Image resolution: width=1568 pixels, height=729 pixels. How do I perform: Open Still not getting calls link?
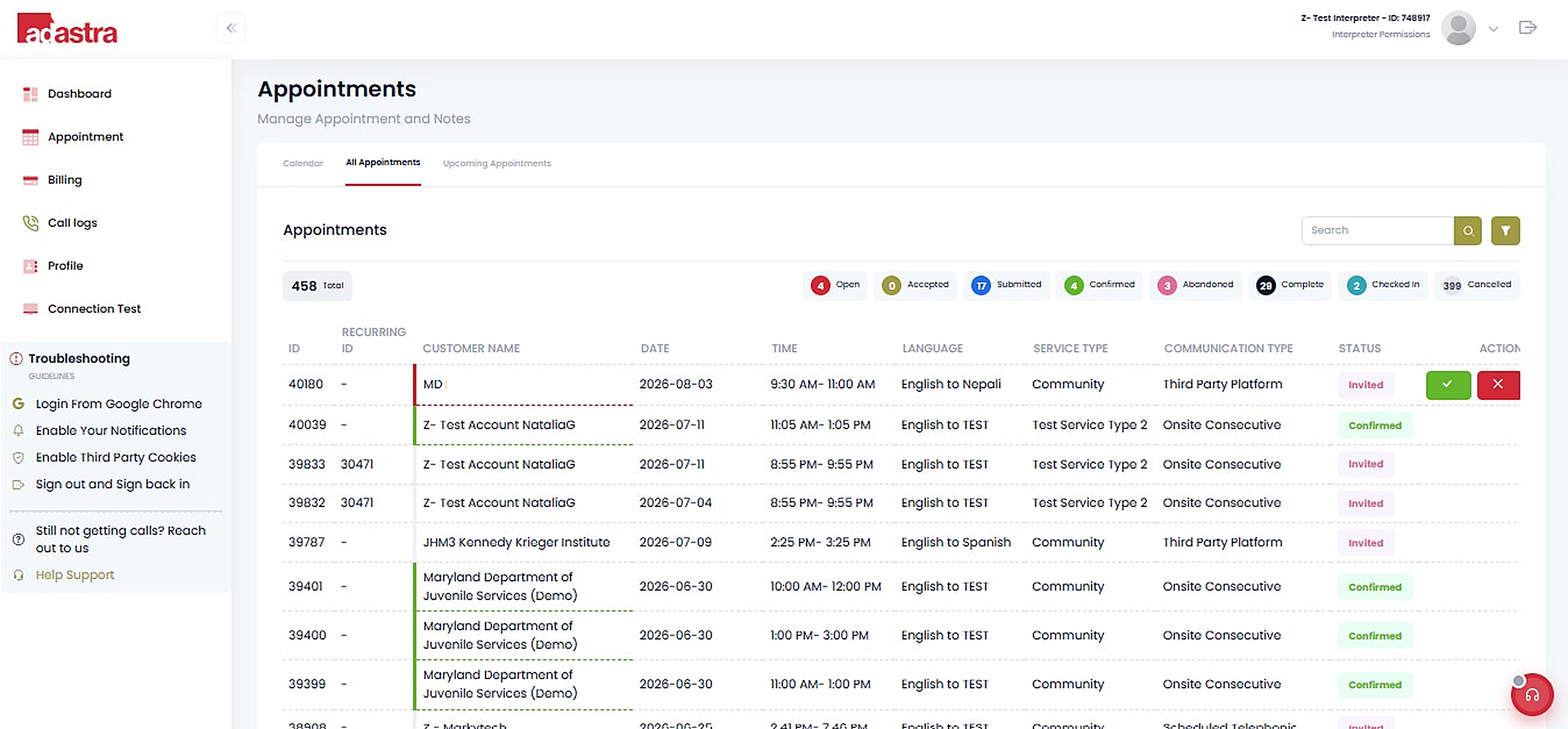click(120, 539)
